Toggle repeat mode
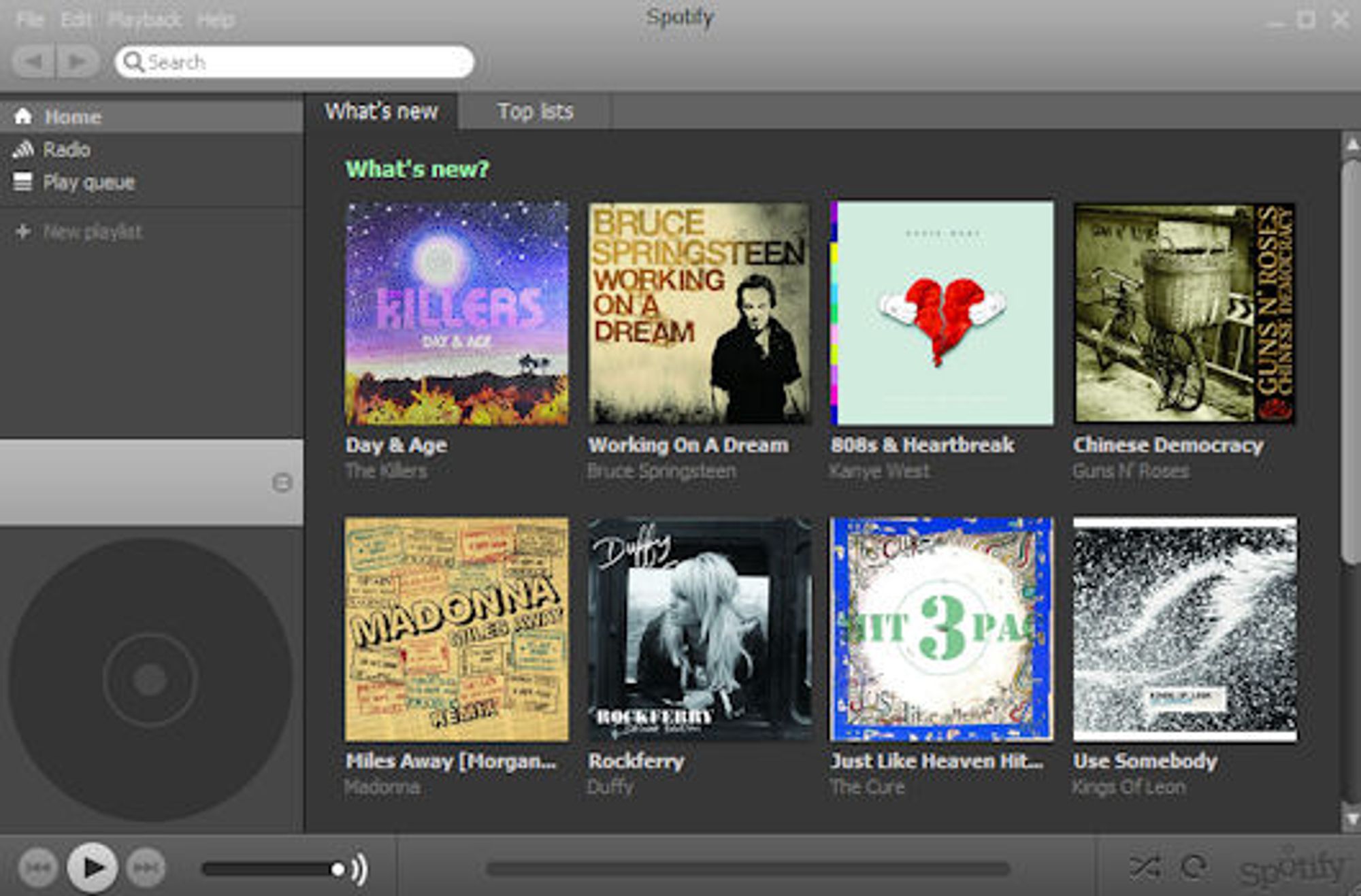 point(1195,867)
